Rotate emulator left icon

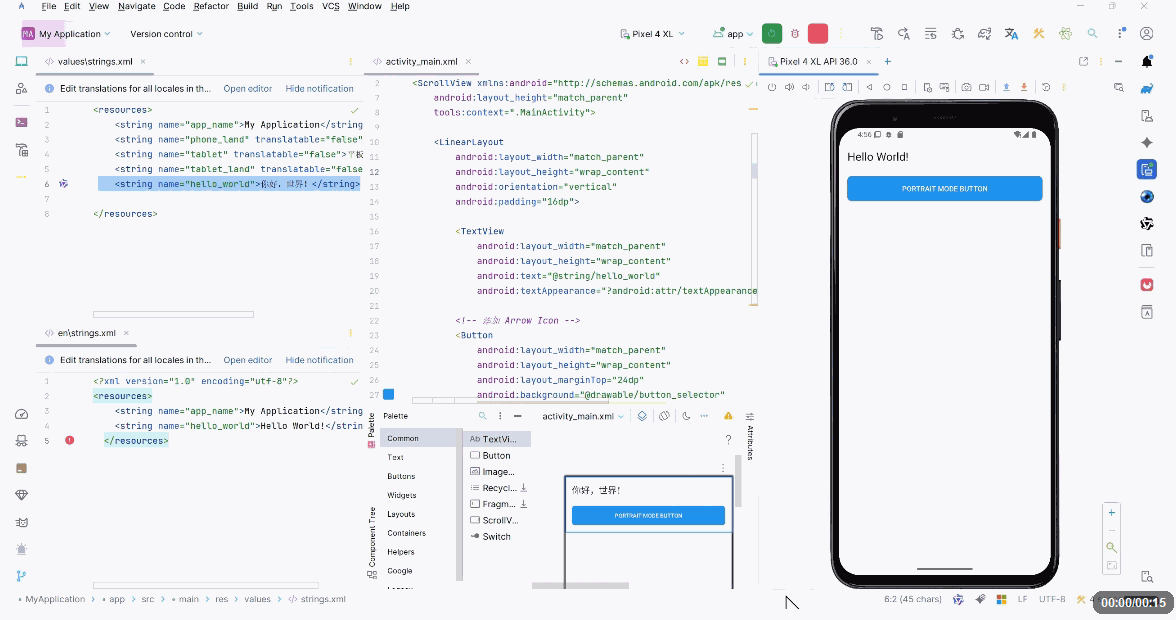click(830, 87)
